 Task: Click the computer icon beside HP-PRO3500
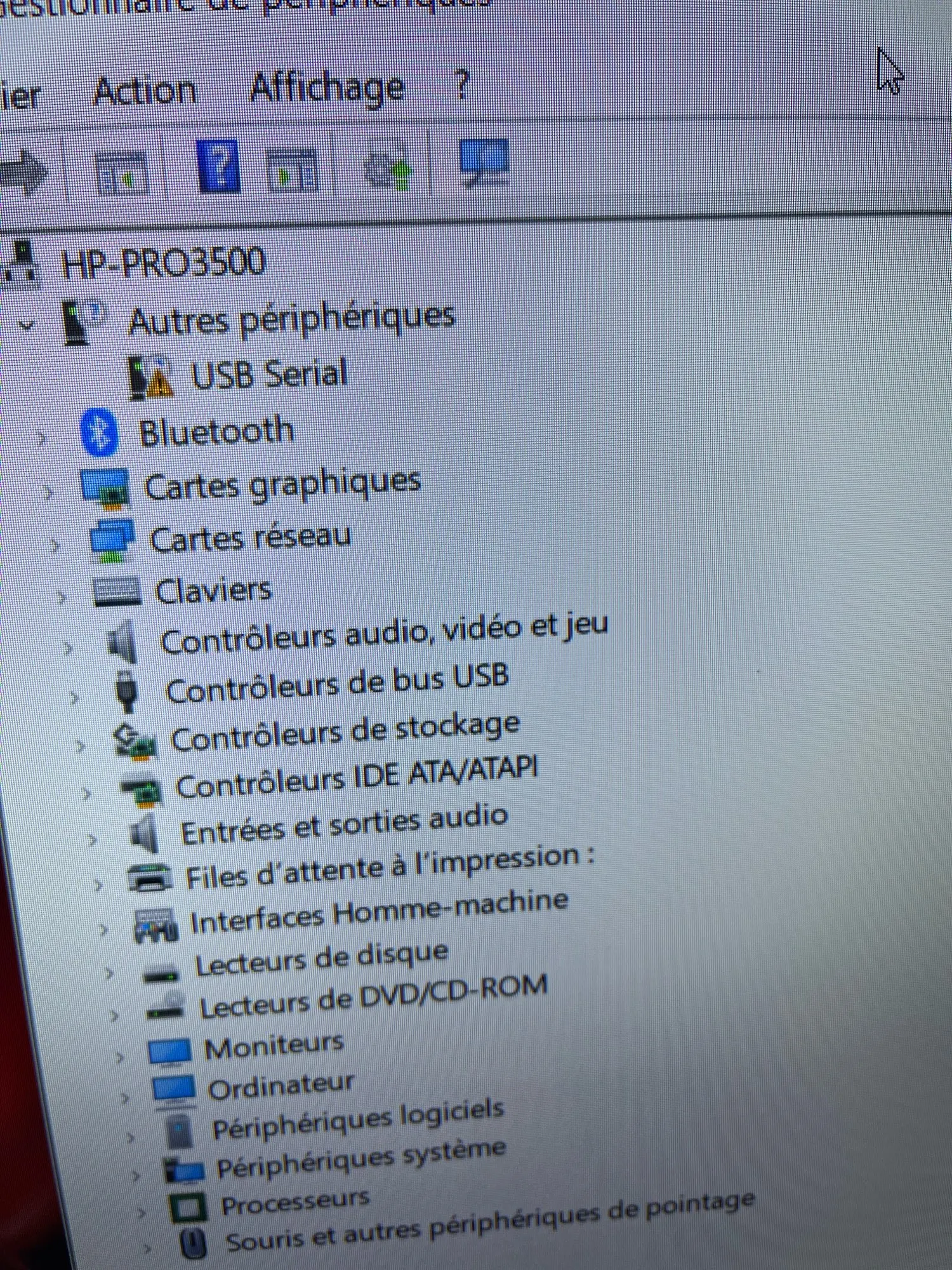pyautogui.click(x=22, y=263)
